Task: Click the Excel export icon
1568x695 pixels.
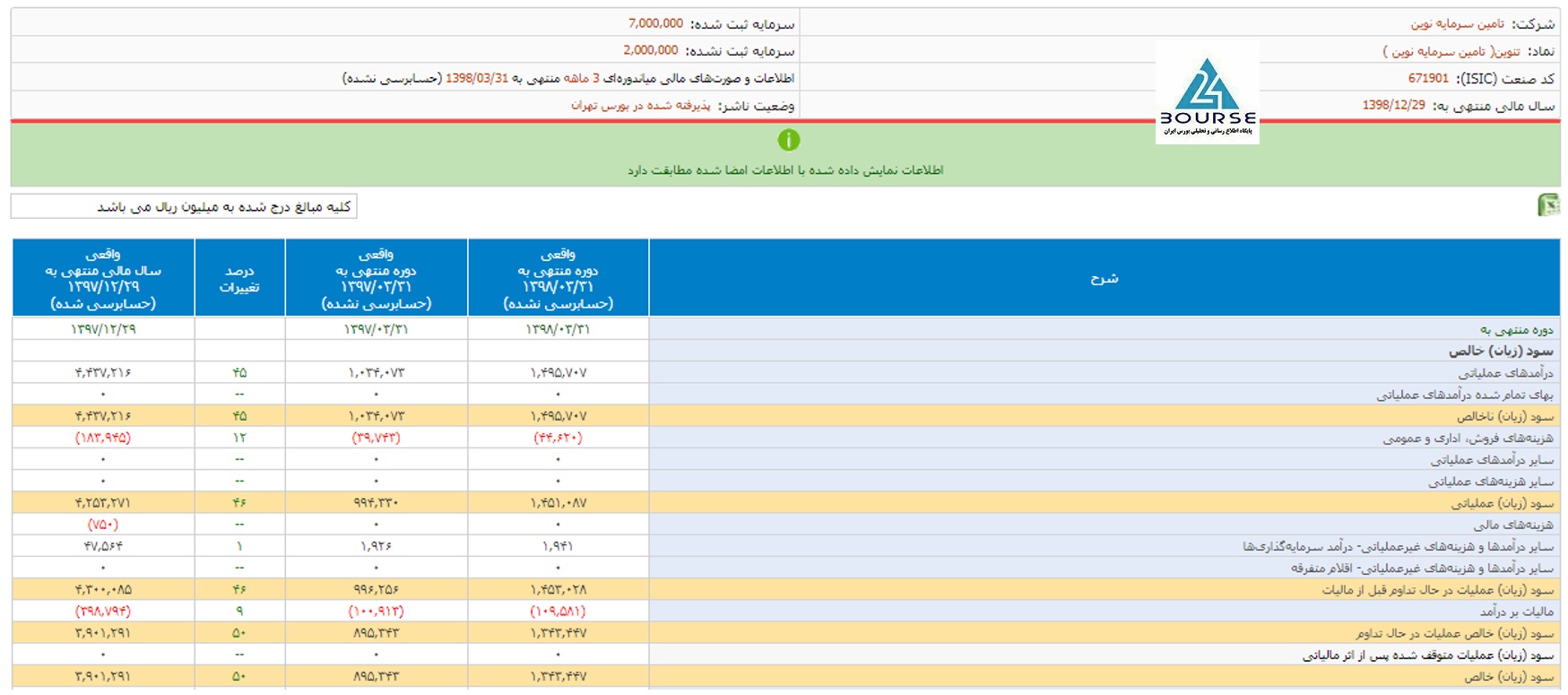Action: pyautogui.click(x=1548, y=205)
